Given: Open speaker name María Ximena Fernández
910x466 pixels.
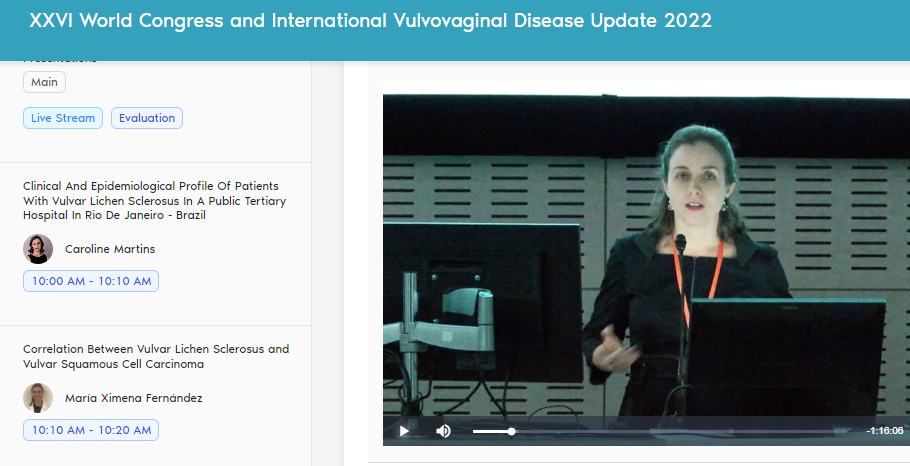Looking at the screenshot, I should click(133, 398).
